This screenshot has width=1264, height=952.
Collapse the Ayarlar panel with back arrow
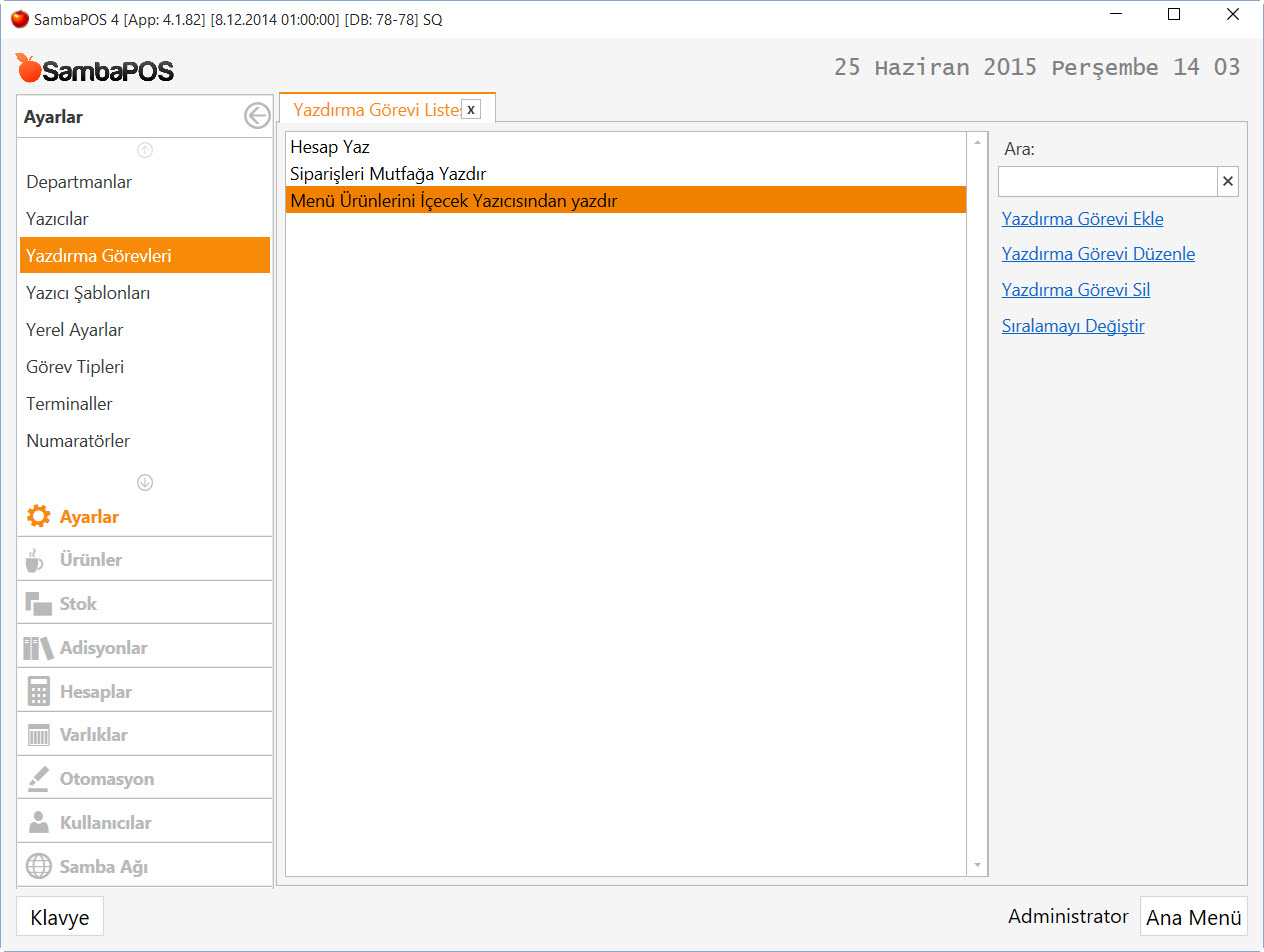(257, 117)
